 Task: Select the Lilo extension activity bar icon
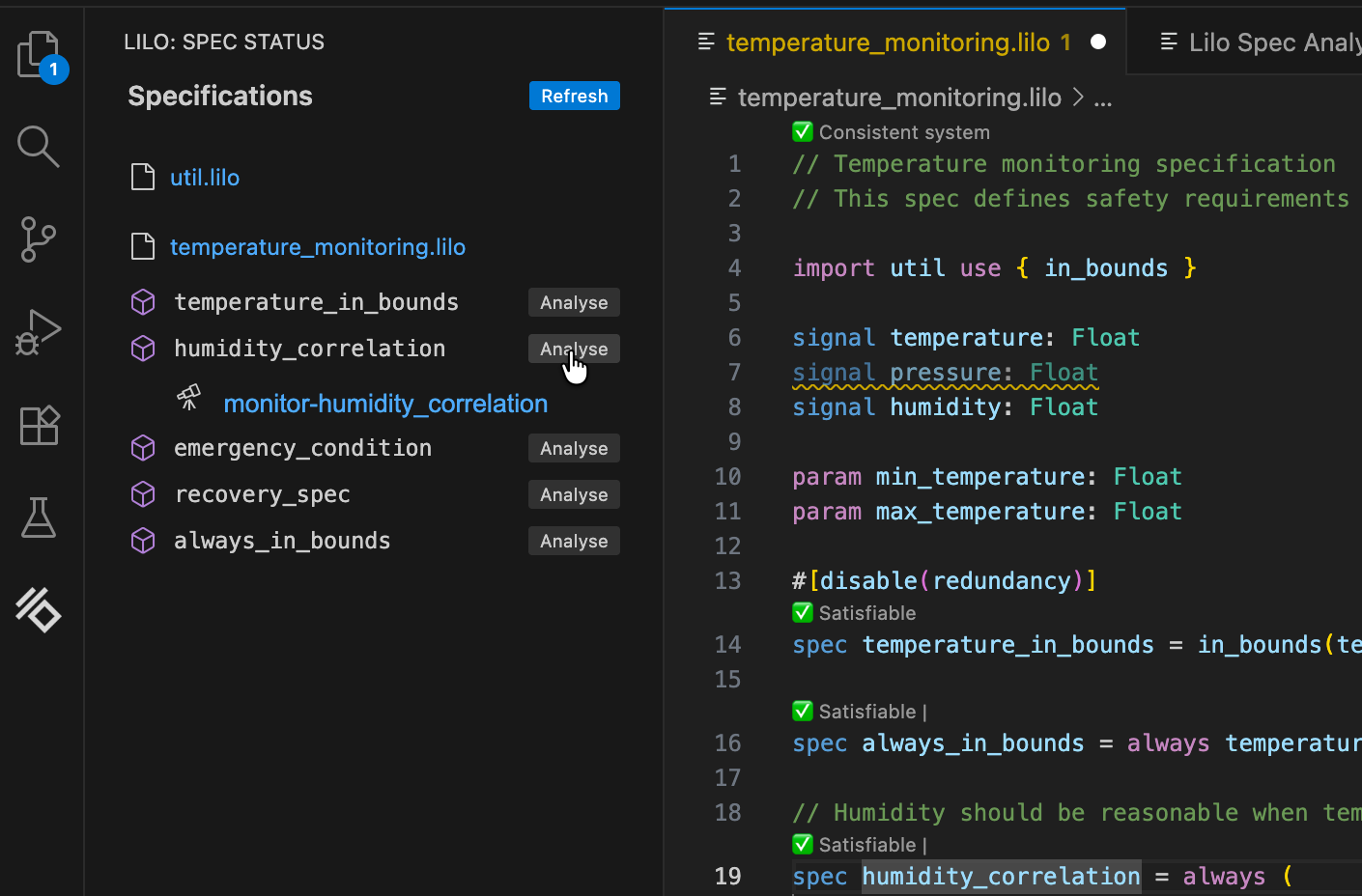pyautogui.click(x=39, y=610)
